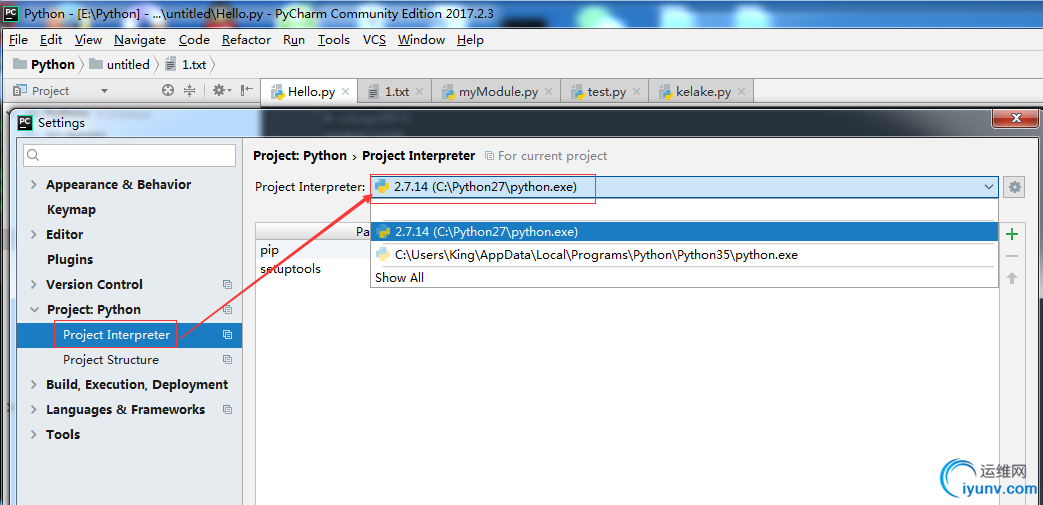This screenshot has height=505, width=1043.
Task: Open the Run menu
Action: click(294, 40)
